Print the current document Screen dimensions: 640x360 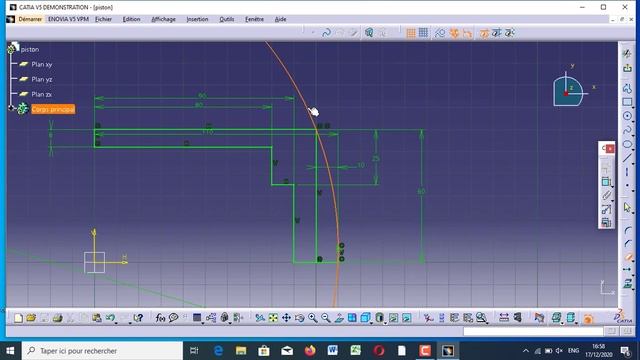click(x=57, y=318)
